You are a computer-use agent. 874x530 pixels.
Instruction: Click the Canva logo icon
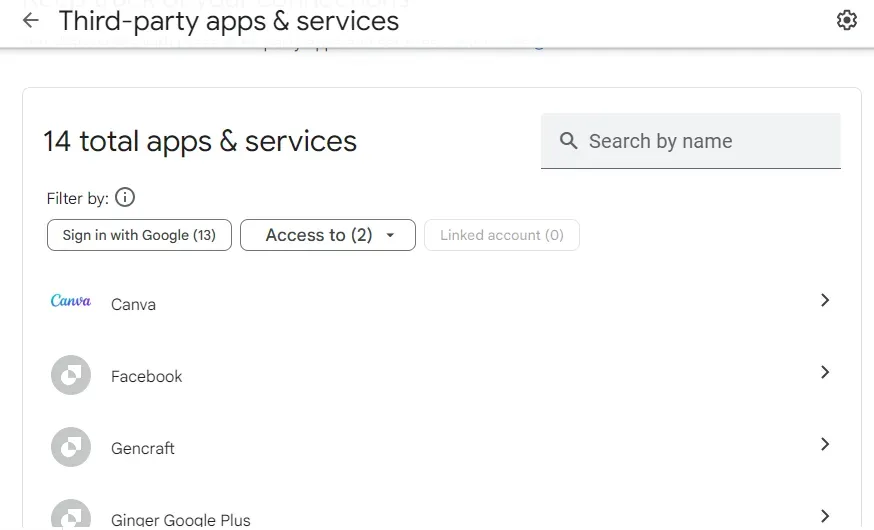71,301
